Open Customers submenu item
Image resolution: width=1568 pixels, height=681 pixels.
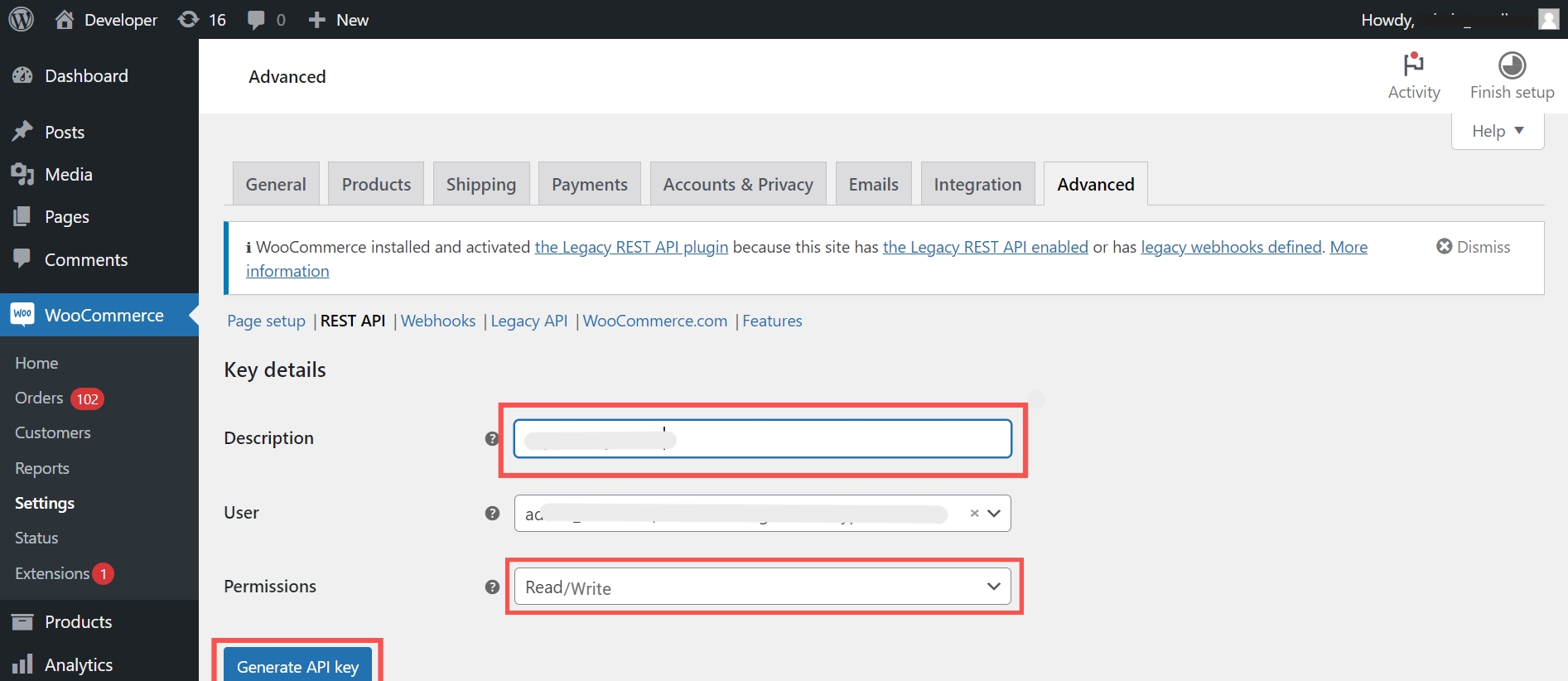pyautogui.click(x=53, y=433)
